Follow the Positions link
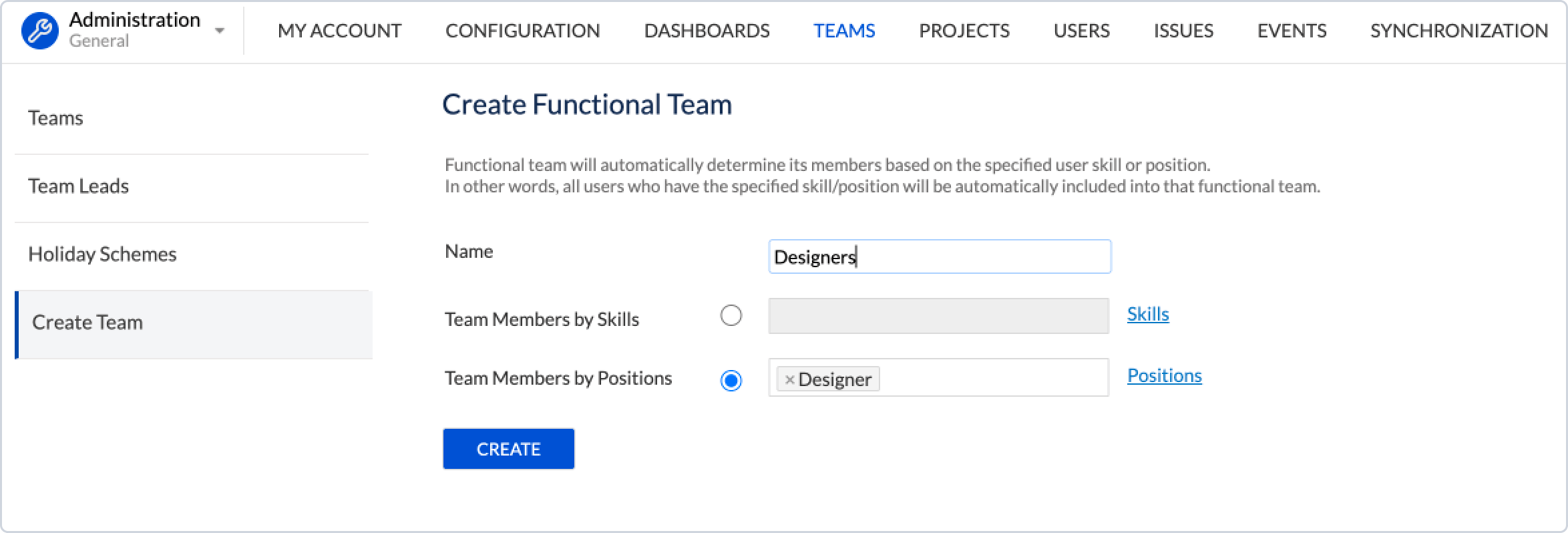Viewport: 1568px width, 533px height. click(1164, 375)
